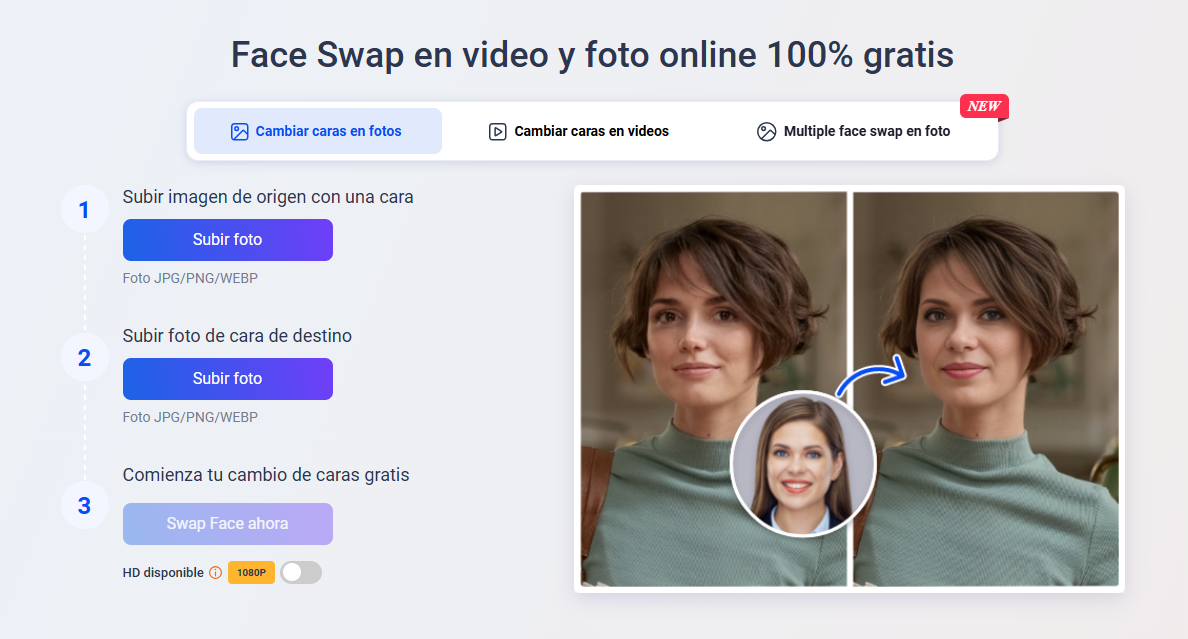Screen dimensions: 1188x639
Task: Switch to the 'Cambiar caras en fotos' tab
Action: 317,130
